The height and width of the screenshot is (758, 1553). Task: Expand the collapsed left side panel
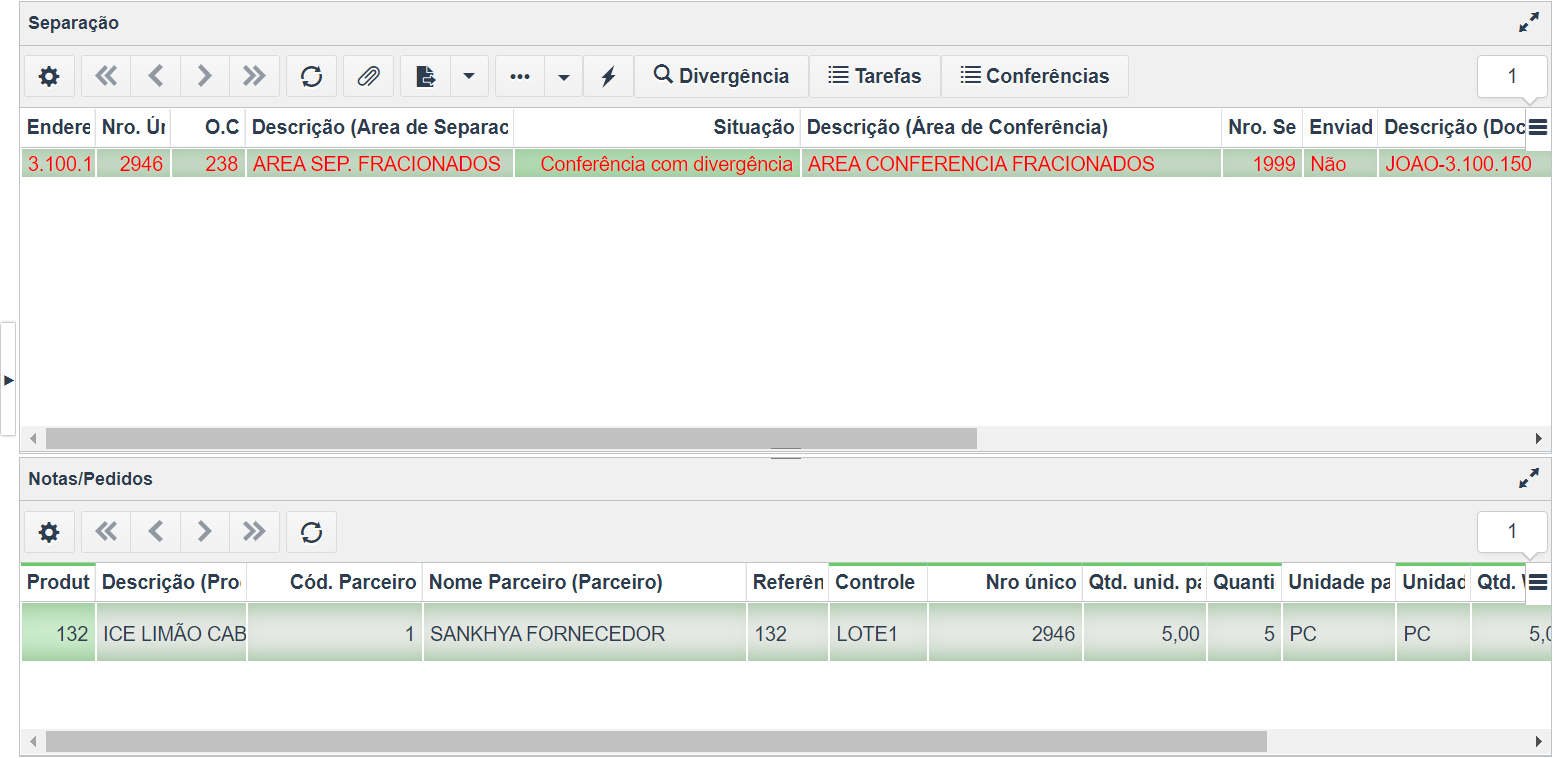click(x=8, y=379)
